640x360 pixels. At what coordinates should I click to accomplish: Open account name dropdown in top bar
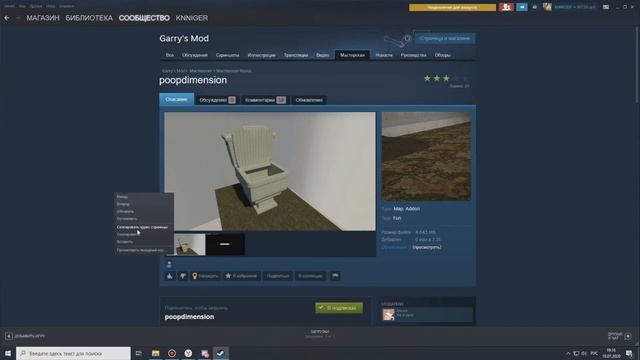[574, 7]
